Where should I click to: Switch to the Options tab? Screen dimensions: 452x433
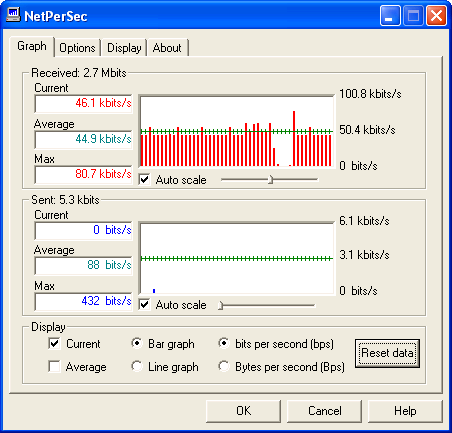coord(77,48)
